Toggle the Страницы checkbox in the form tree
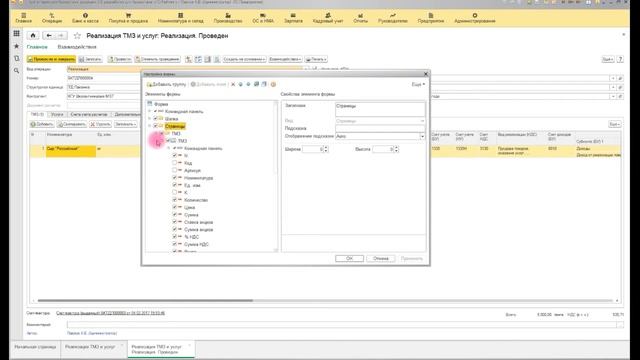640x360 pixels. [x=155, y=126]
